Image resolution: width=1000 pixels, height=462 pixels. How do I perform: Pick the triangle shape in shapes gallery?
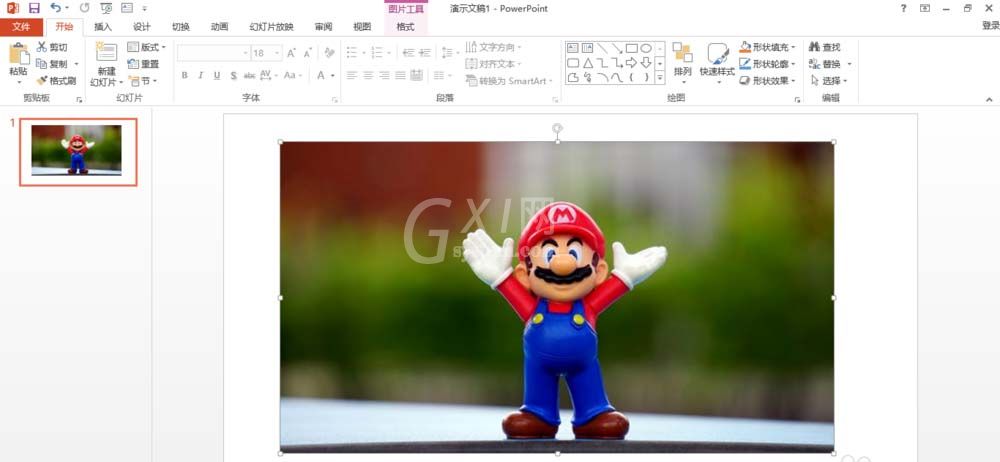(587, 63)
